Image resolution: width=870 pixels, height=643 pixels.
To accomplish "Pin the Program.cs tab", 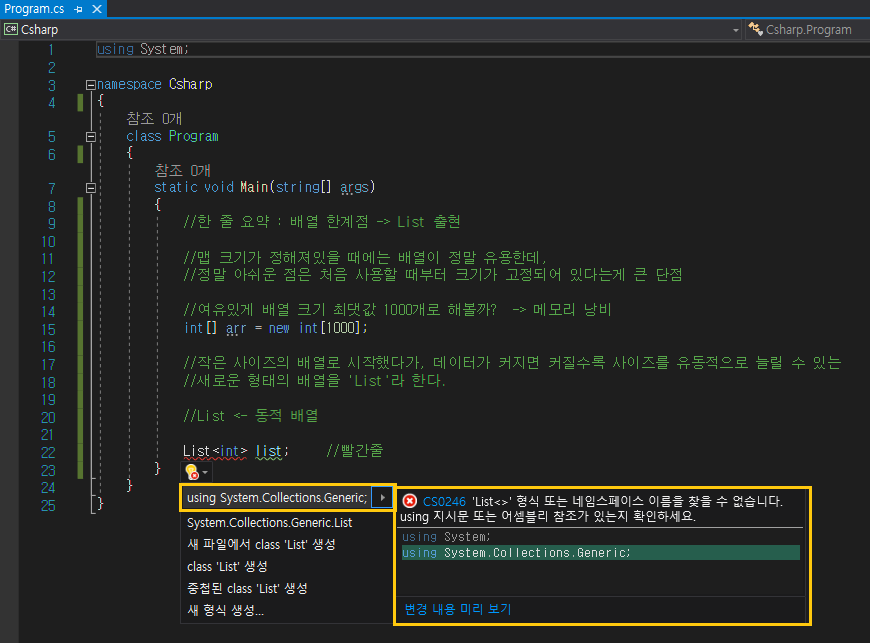I will [78, 9].
